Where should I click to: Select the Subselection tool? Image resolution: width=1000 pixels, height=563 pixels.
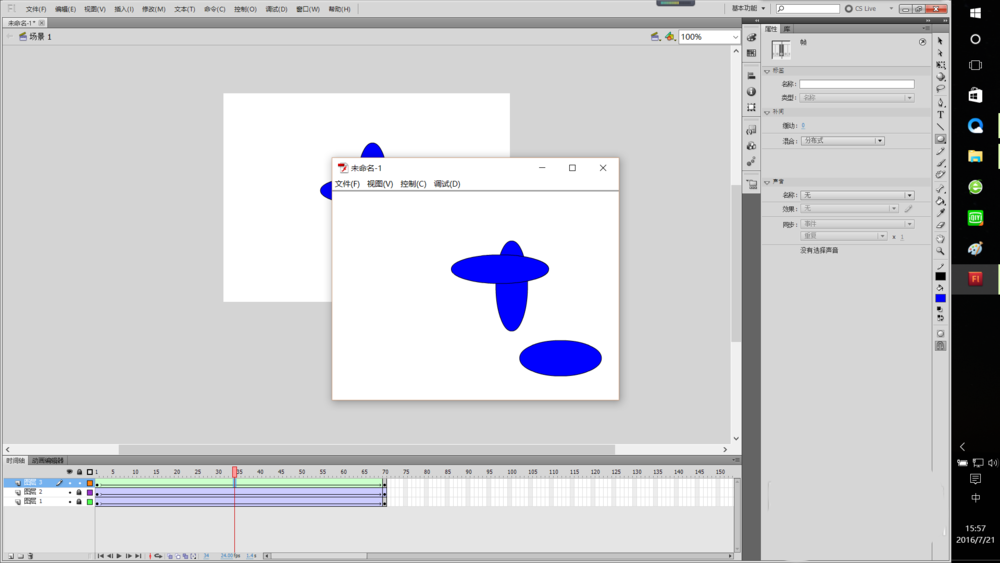click(940, 53)
